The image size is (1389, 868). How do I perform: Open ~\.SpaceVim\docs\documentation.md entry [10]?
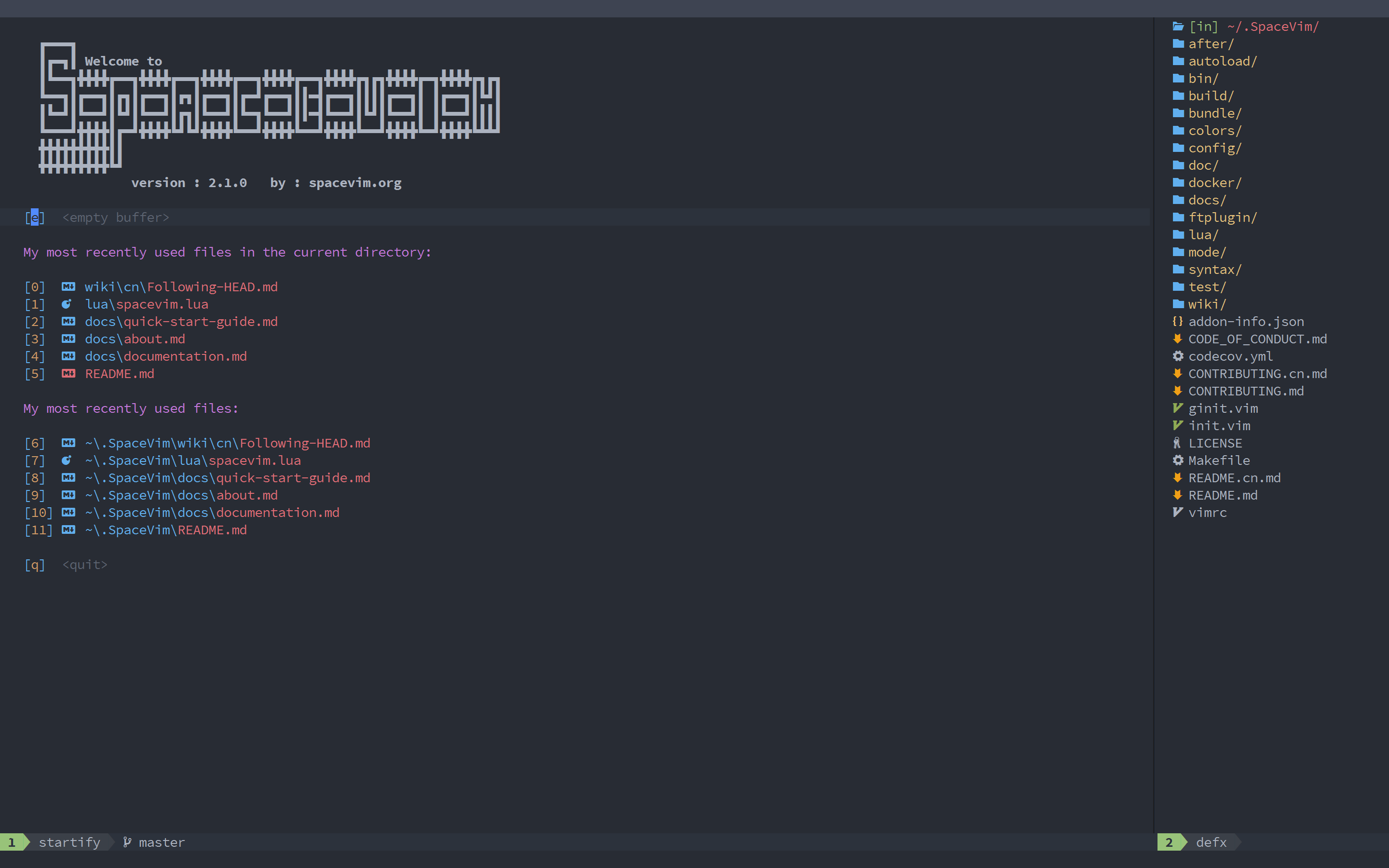(212, 512)
